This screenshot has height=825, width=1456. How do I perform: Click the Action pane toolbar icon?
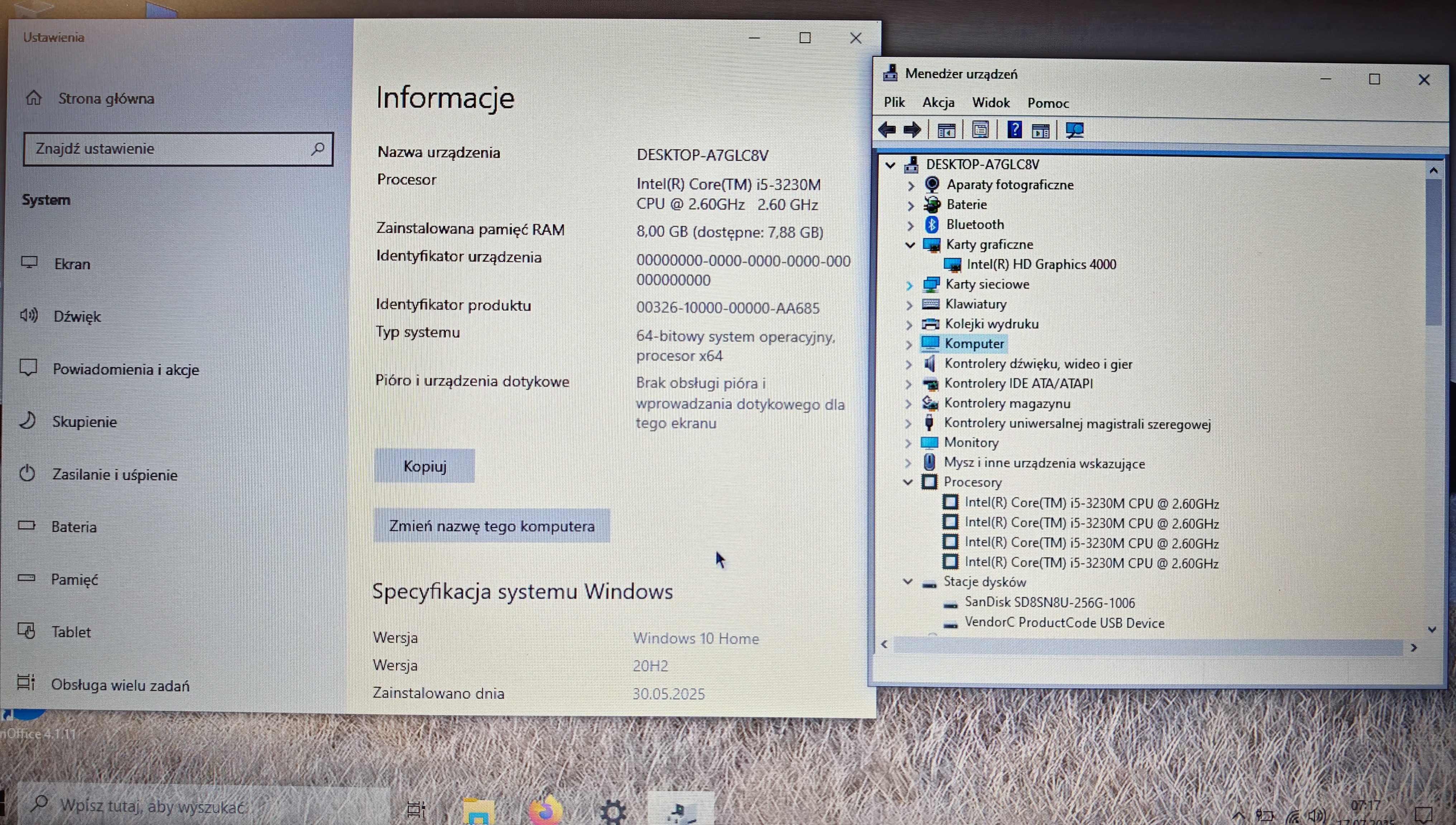click(x=1040, y=131)
